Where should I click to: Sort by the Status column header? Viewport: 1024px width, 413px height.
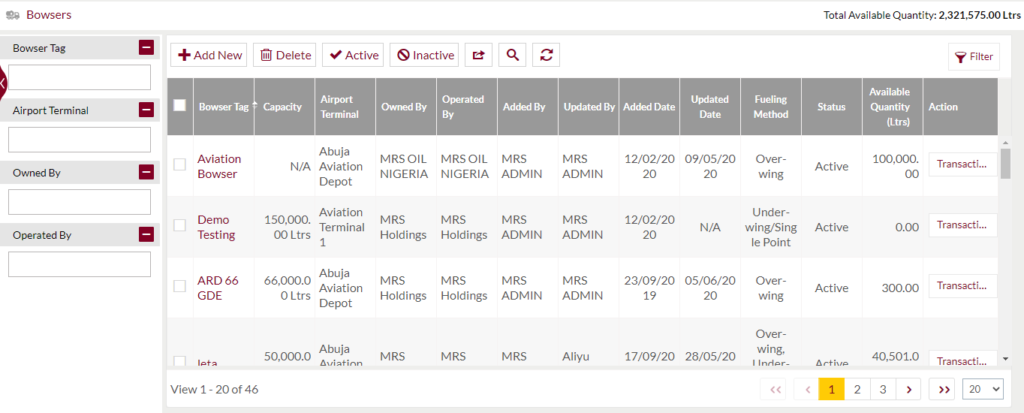tap(831, 107)
